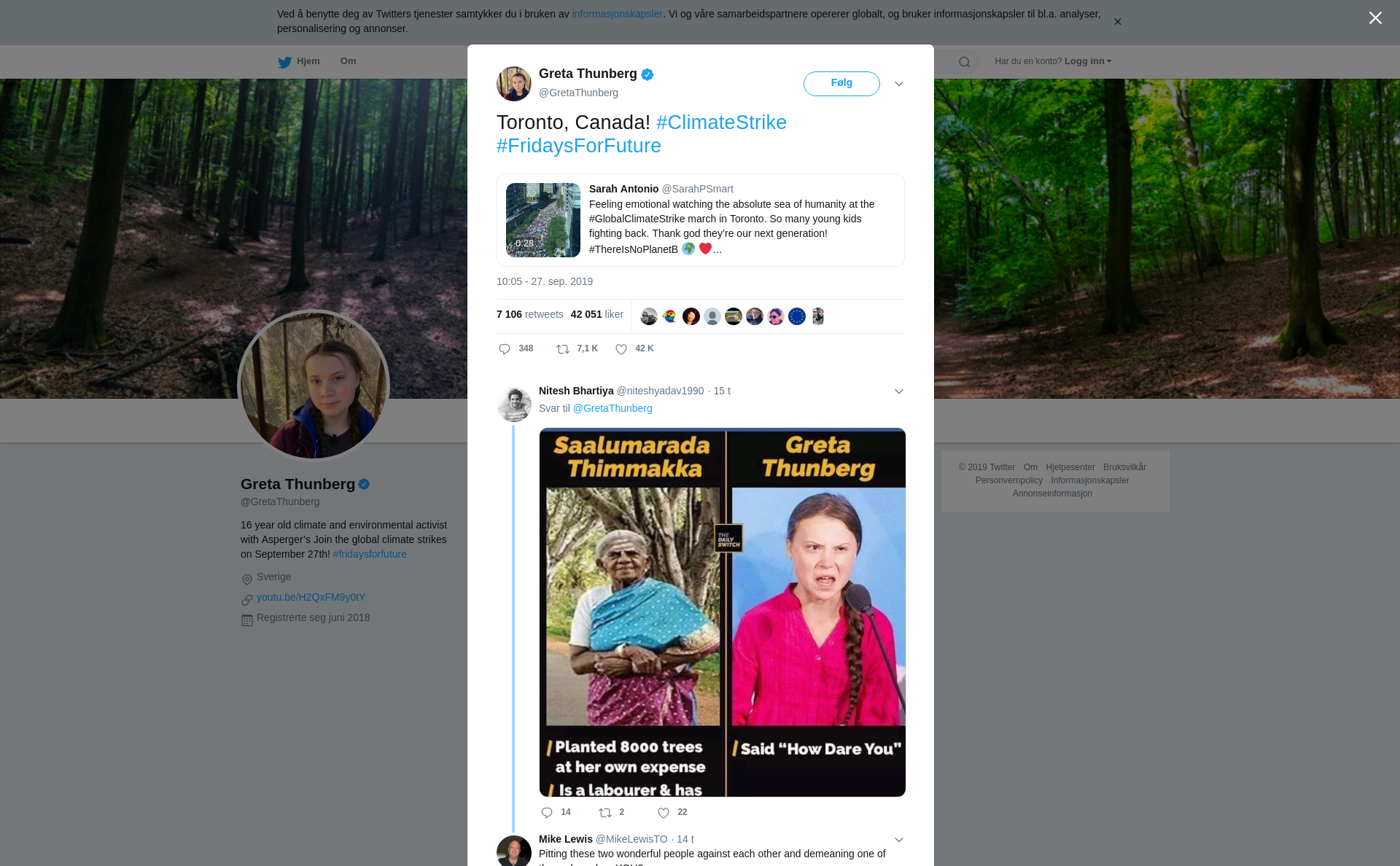Play Sarah Antonio's quoted video thumbnail
Viewport: 1400px width, 866px height.
(543, 220)
